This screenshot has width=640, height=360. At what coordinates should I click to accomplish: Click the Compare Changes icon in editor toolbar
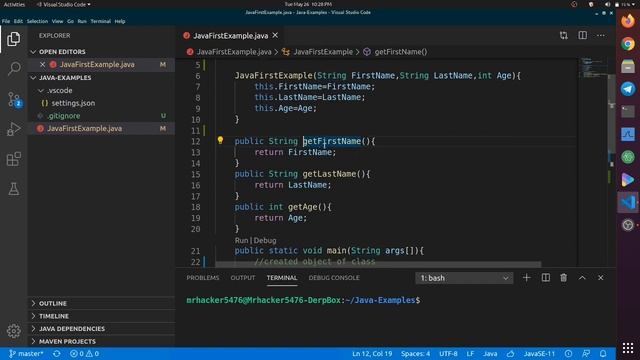coord(564,36)
